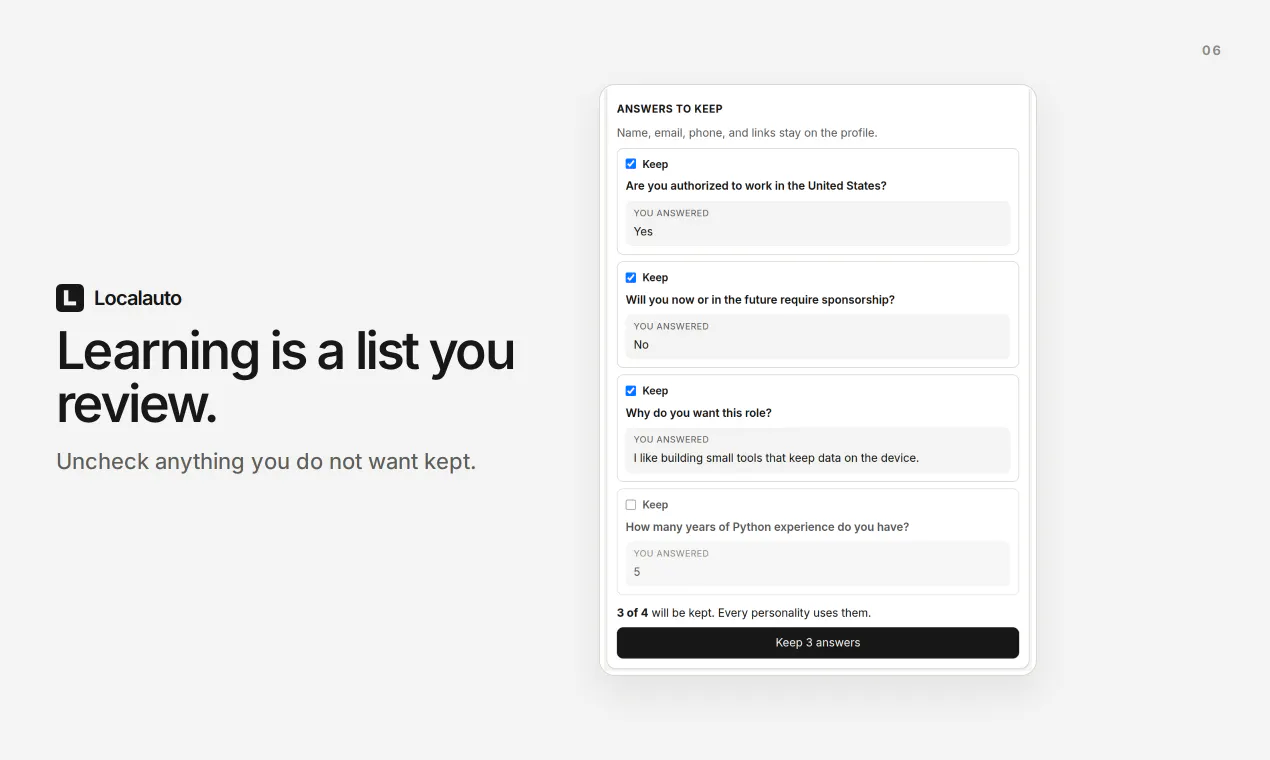The height and width of the screenshot is (760, 1270).
Task: Click the '3 of 4 will be kept' summary
Action: 744,613
